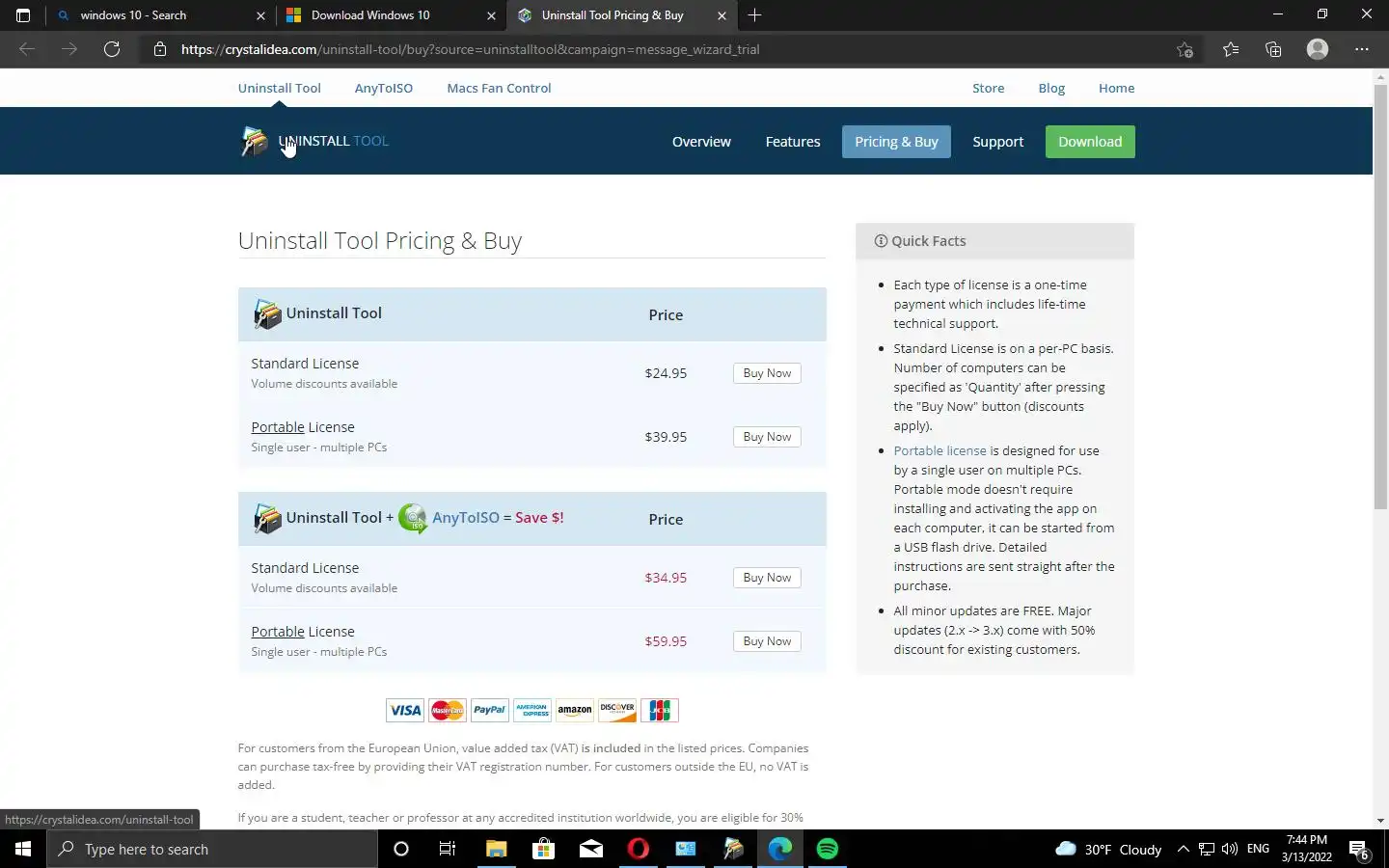Click the Discover payment icon
This screenshot has height=868, width=1389.
pyautogui.click(x=617, y=710)
